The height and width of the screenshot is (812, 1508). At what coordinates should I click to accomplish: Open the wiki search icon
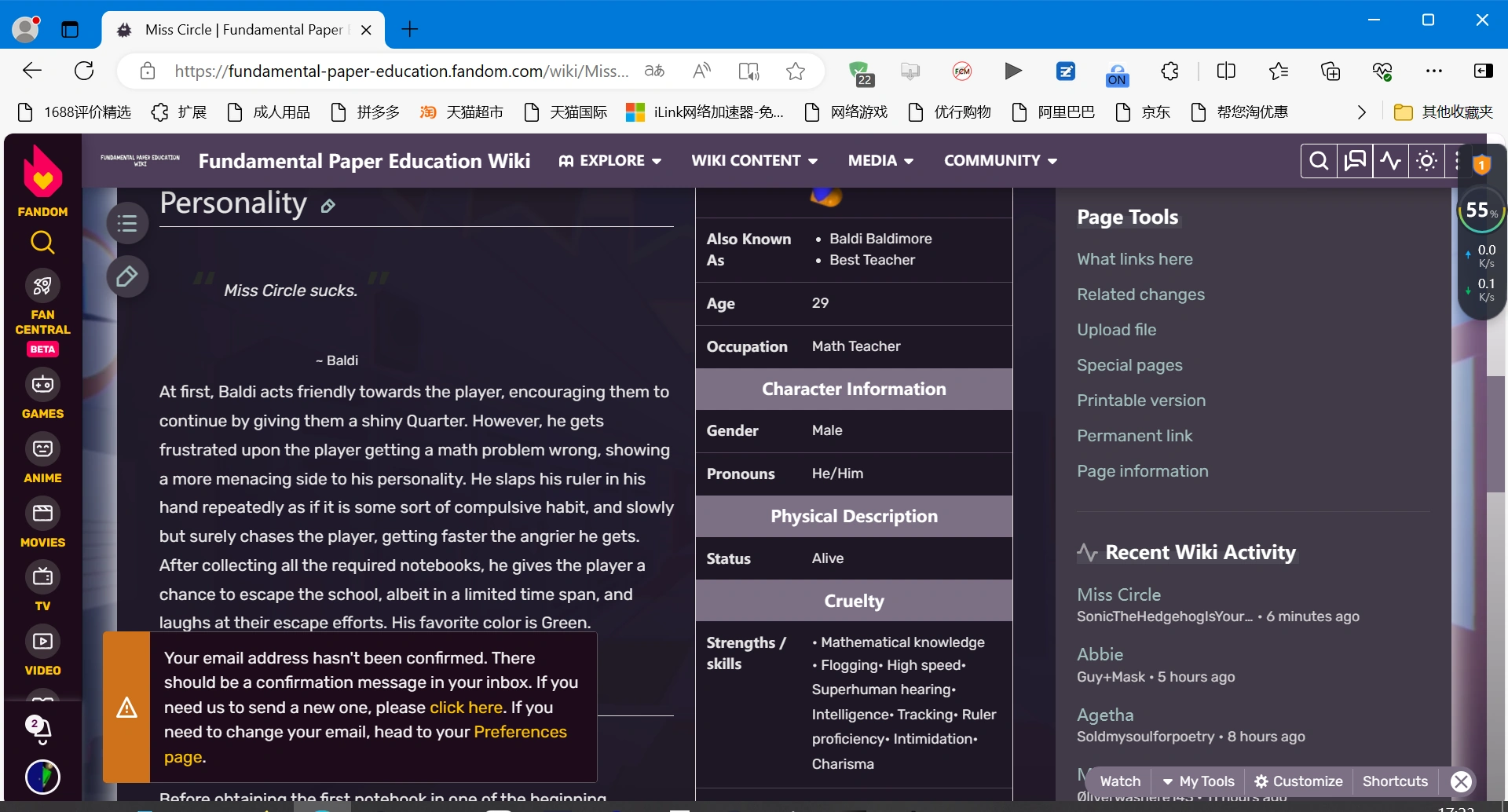(1318, 160)
